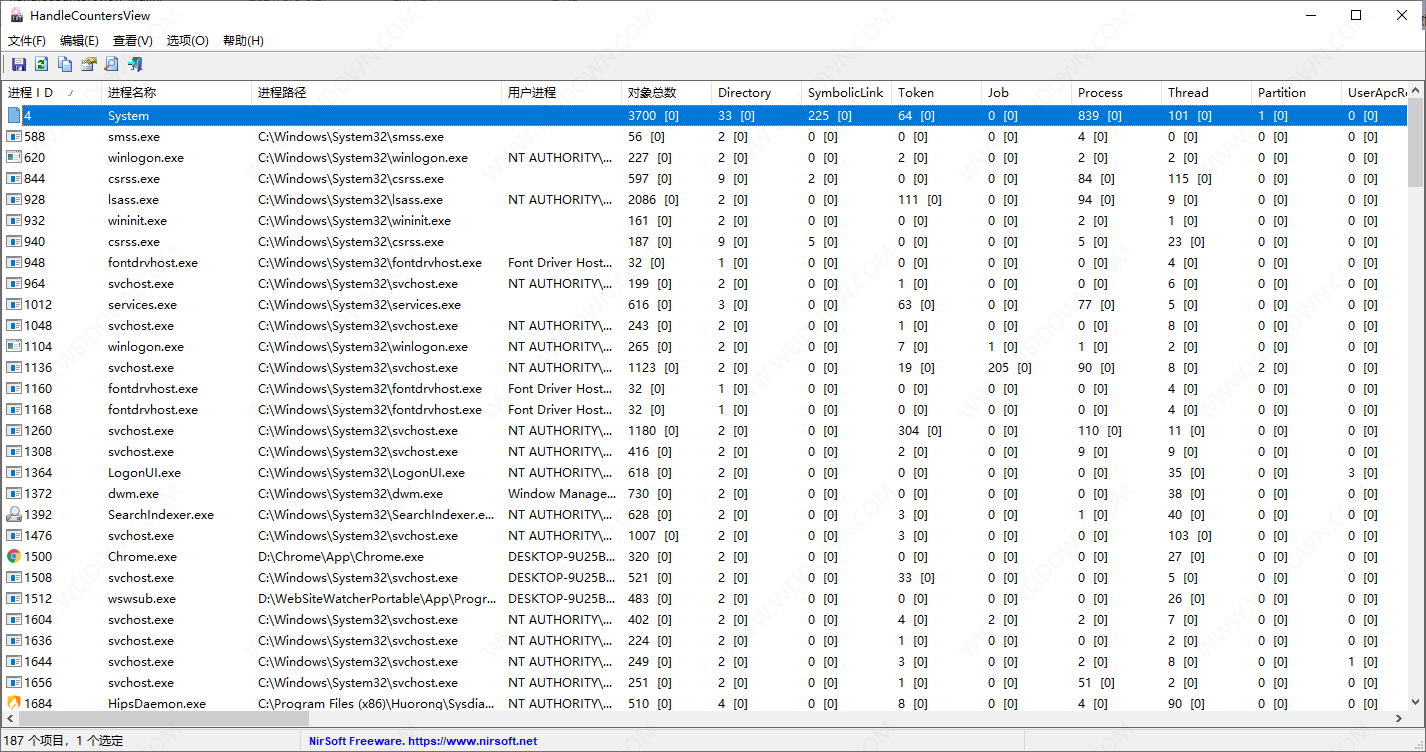Image resolution: width=1426 pixels, height=752 pixels.
Task: Click the process icon for PID 1512
Action: pyautogui.click(x=14, y=599)
